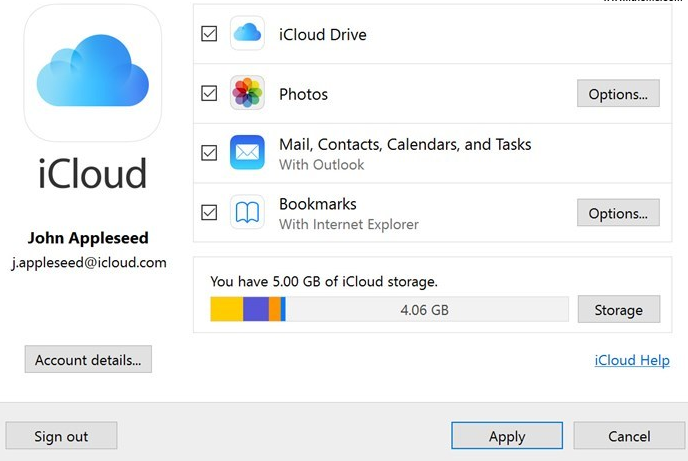The image size is (688, 461).
Task: Open the iCloud Help link
Action: point(632,360)
